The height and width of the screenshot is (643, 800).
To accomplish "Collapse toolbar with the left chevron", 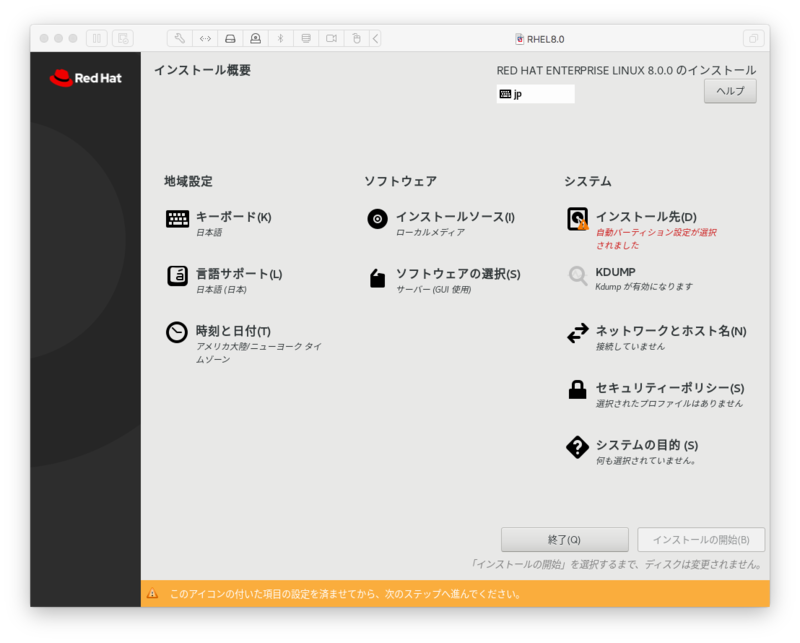I will (x=376, y=38).
